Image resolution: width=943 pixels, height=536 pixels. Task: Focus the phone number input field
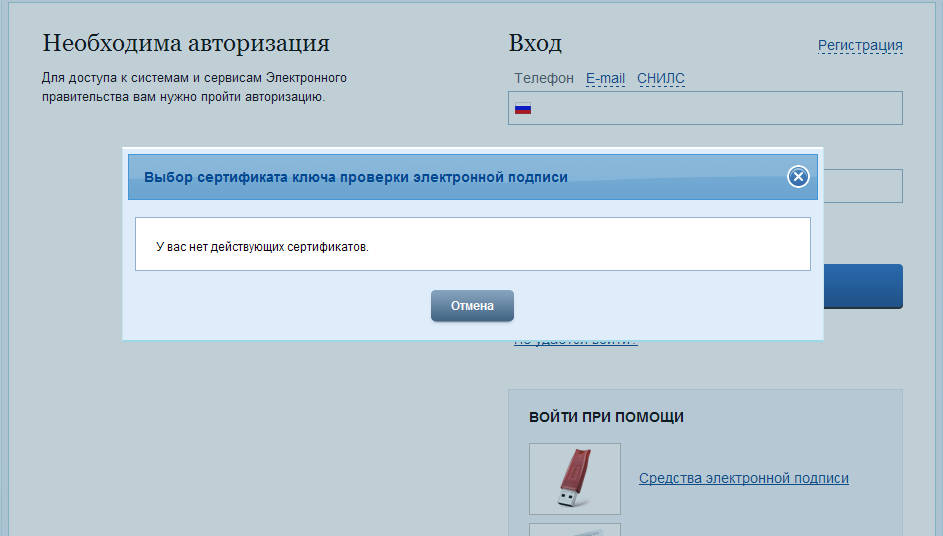pyautogui.click(x=715, y=108)
